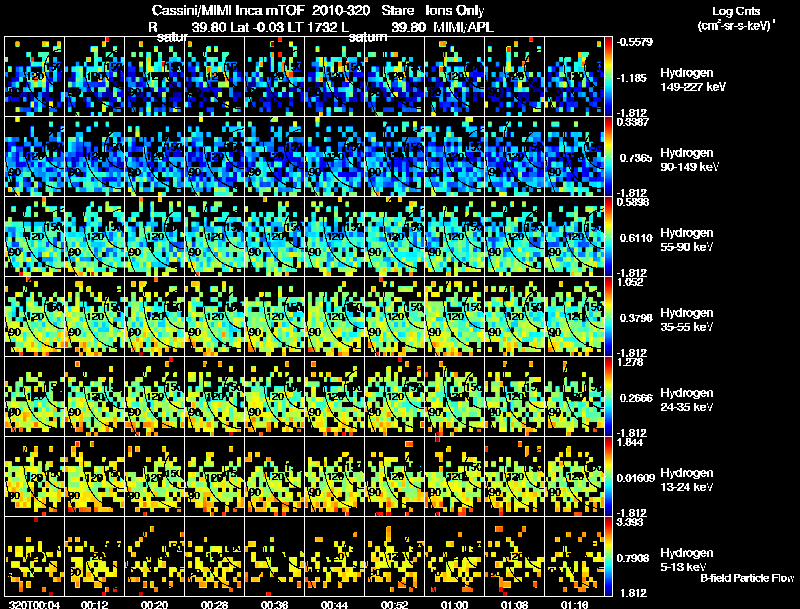Select the 35-55 keV panel at 320T00:04

(35, 316)
